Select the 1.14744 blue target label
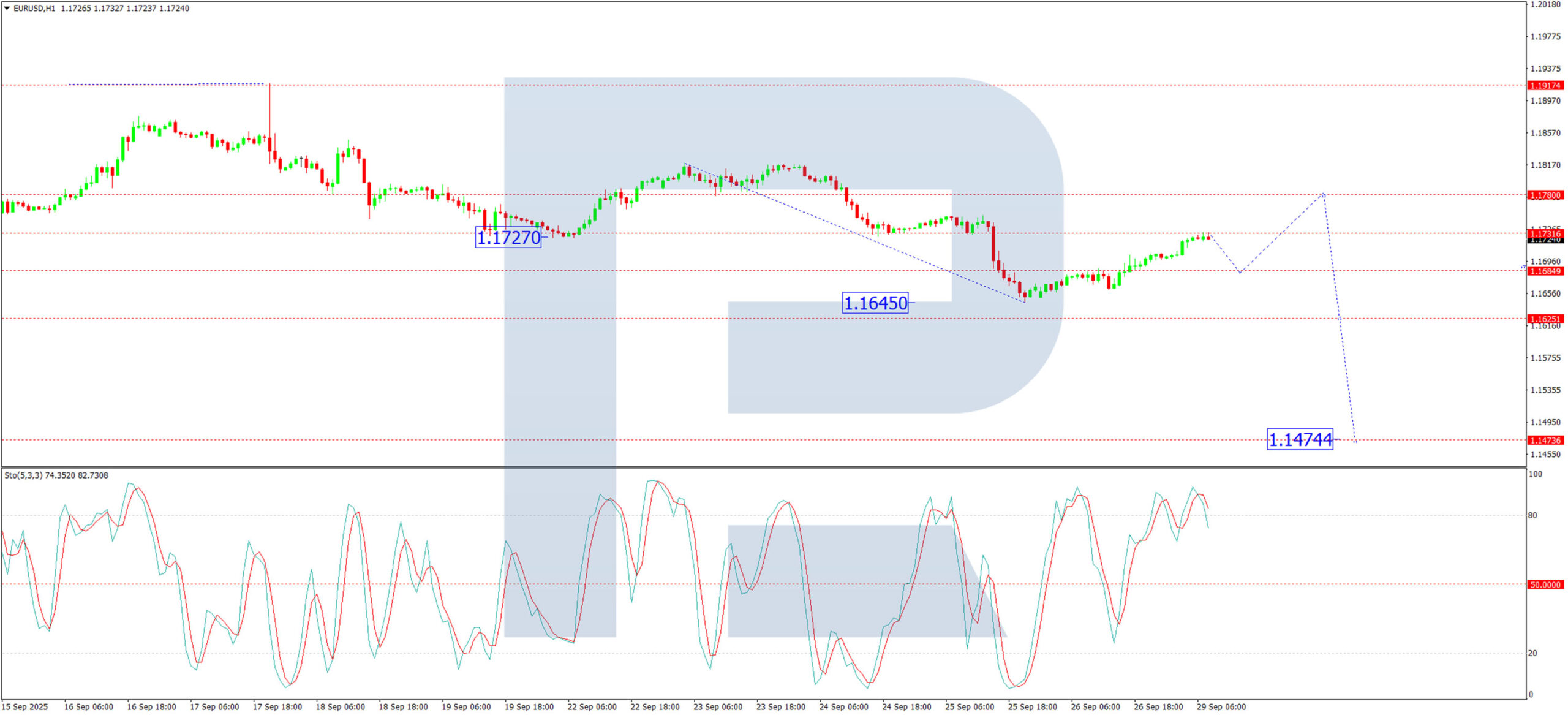The width and height of the screenshot is (1568, 715). 1299,439
